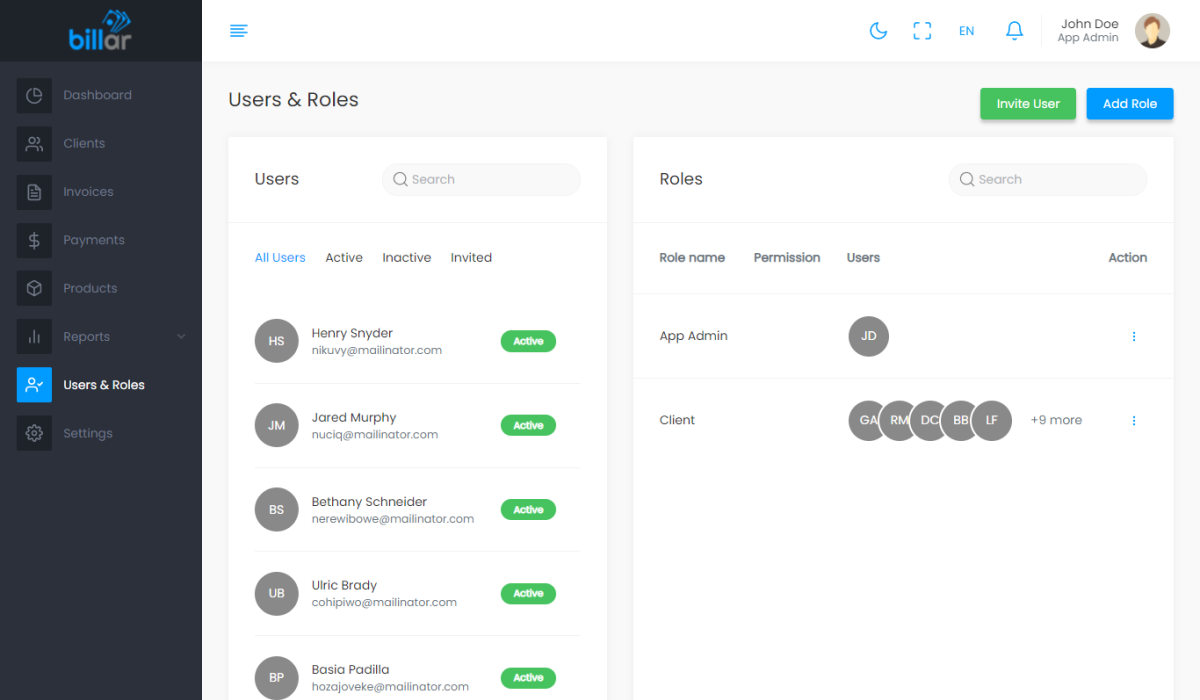Show the +9 more client users
The height and width of the screenshot is (700, 1200).
click(x=1056, y=420)
